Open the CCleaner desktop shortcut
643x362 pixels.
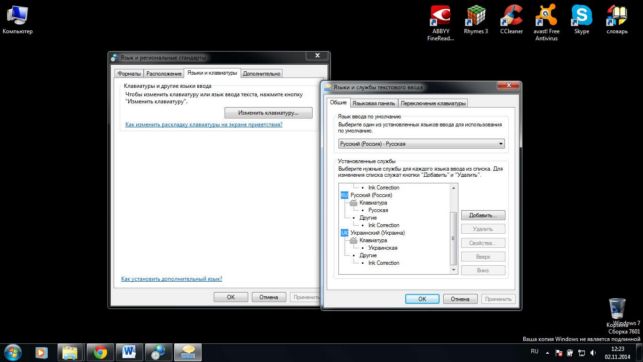[x=511, y=19]
